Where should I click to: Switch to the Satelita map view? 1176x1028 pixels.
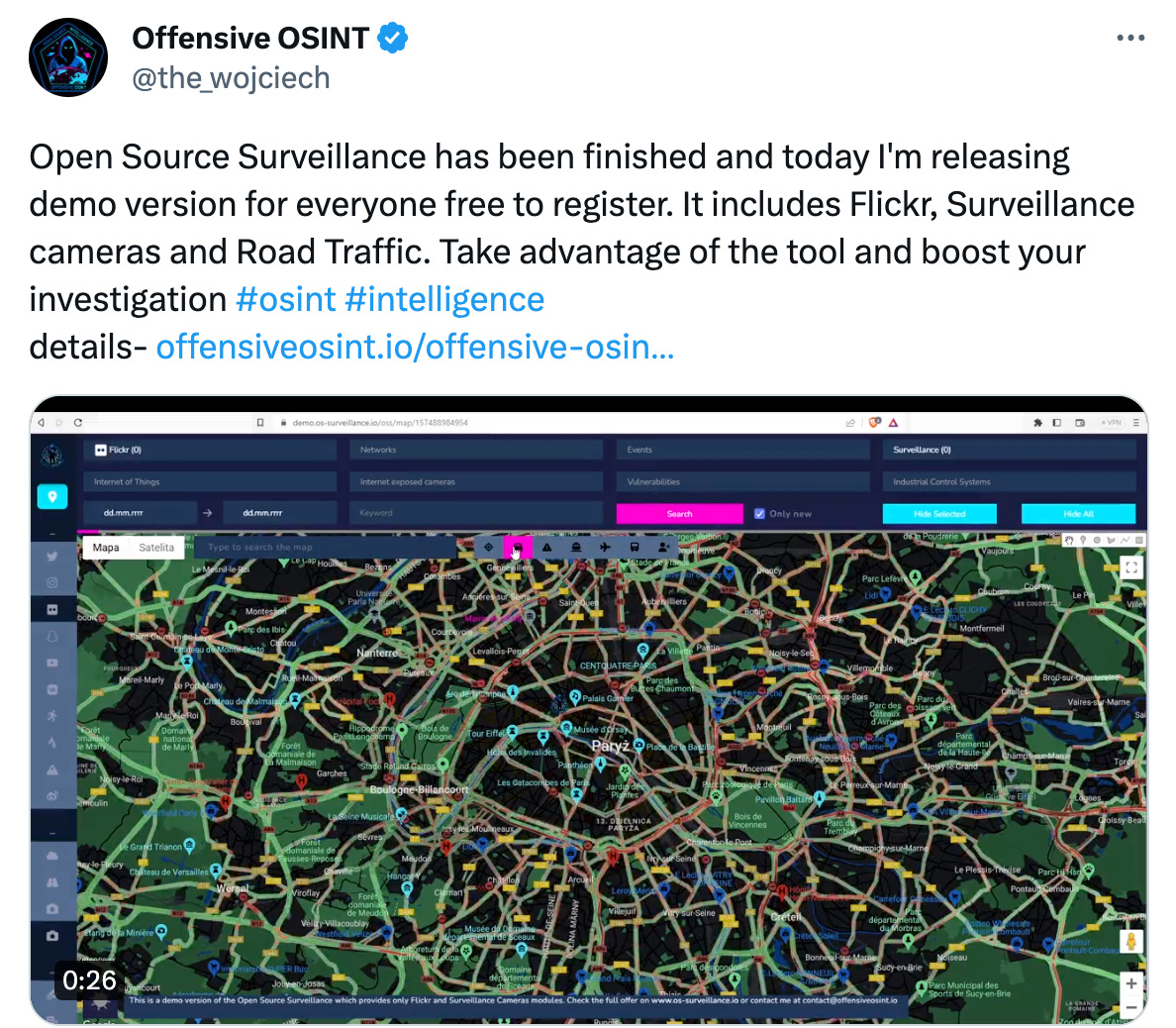pos(156,547)
